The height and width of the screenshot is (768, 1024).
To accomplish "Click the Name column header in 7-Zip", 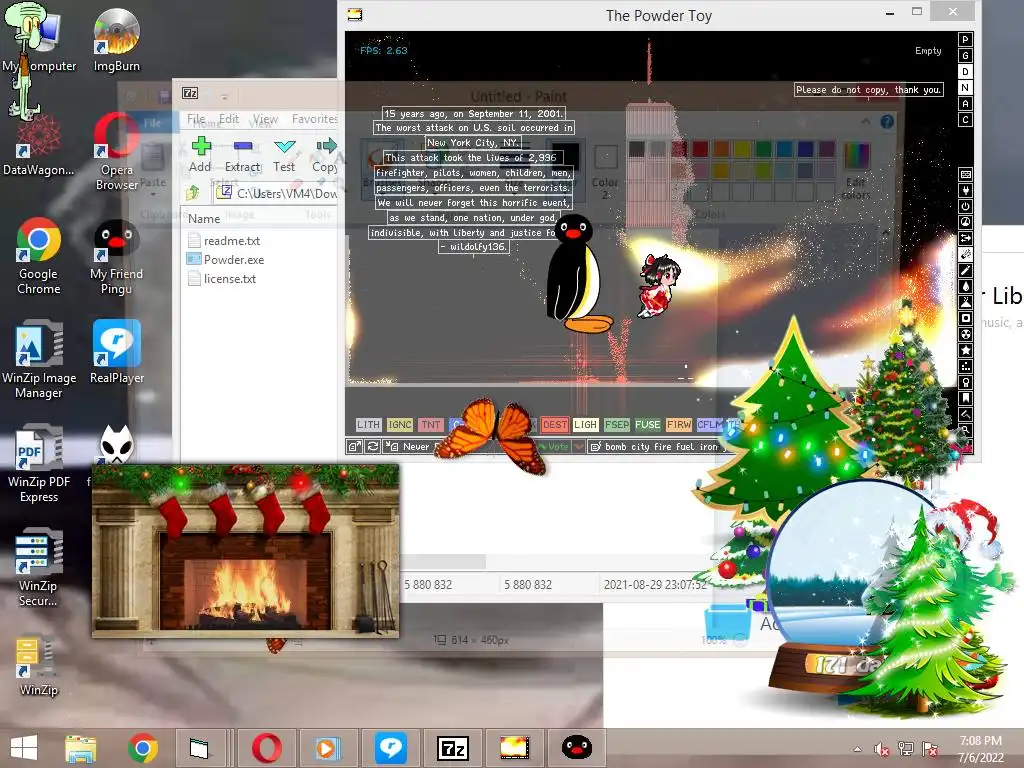I will tap(259, 219).
